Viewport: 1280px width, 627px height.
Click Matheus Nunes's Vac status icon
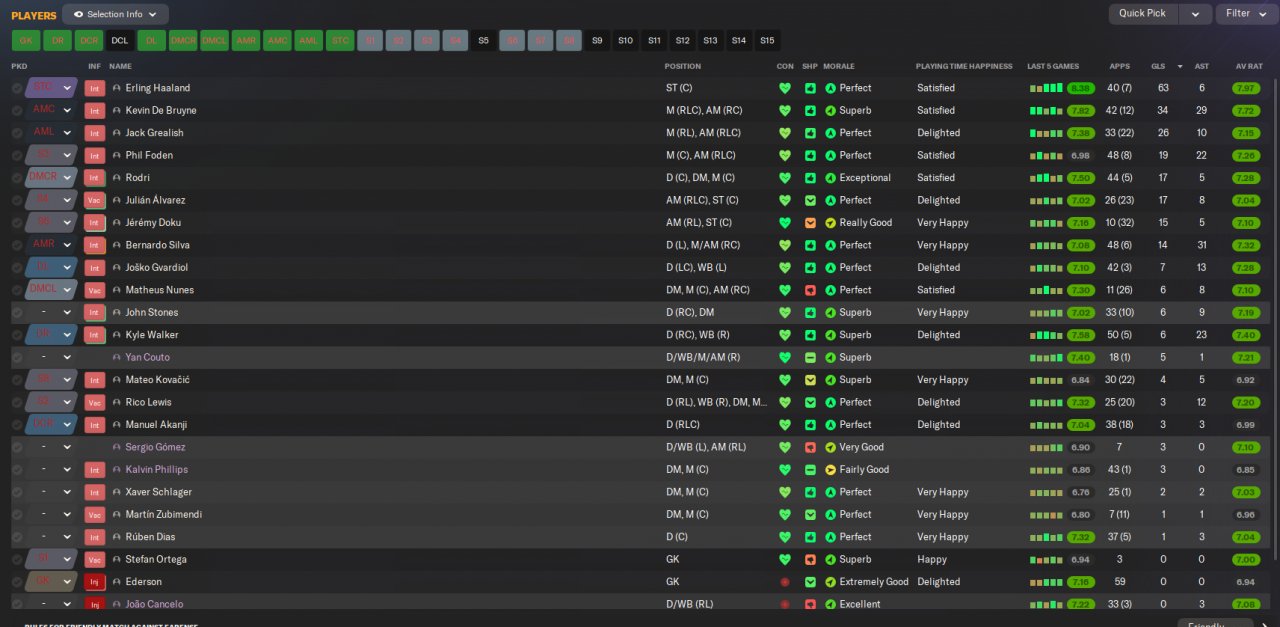[x=95, y=290]
